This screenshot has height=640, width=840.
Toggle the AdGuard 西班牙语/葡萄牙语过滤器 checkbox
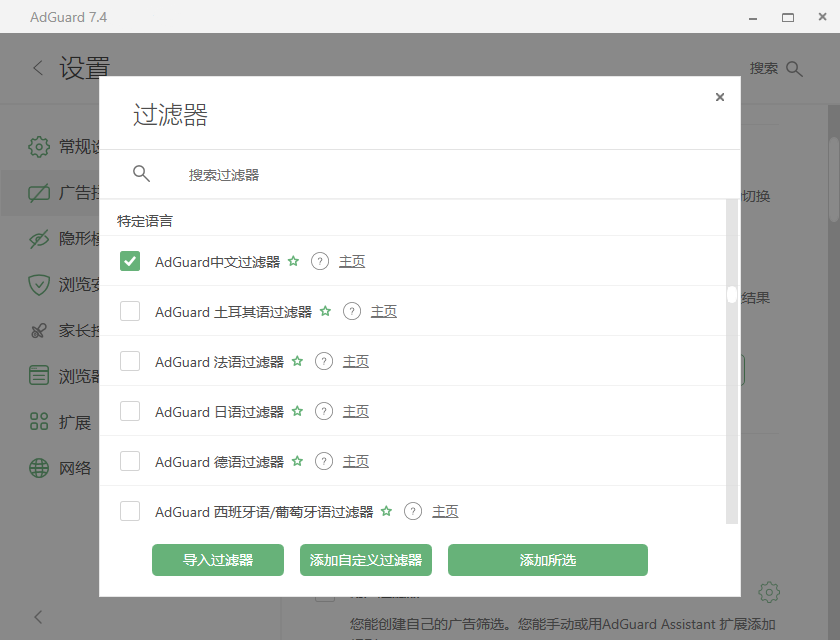point(130,511)
